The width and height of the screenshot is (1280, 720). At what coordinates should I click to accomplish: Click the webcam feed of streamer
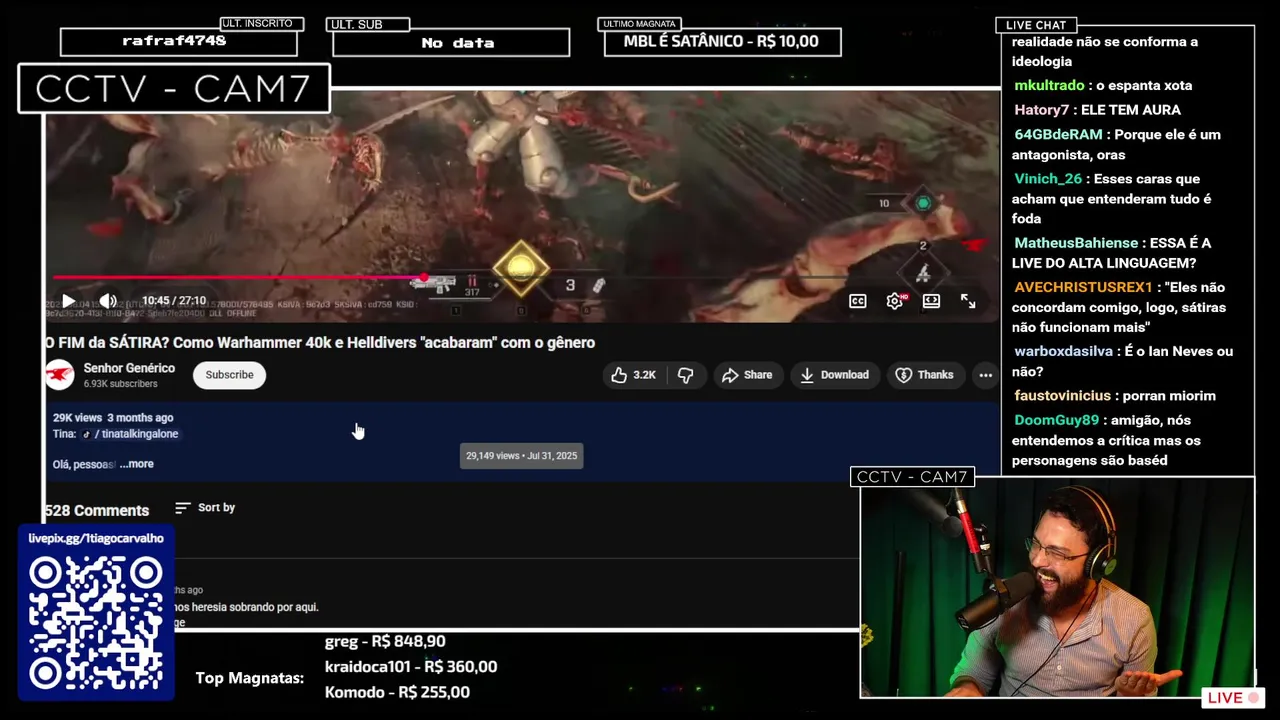coord(1057,590)
